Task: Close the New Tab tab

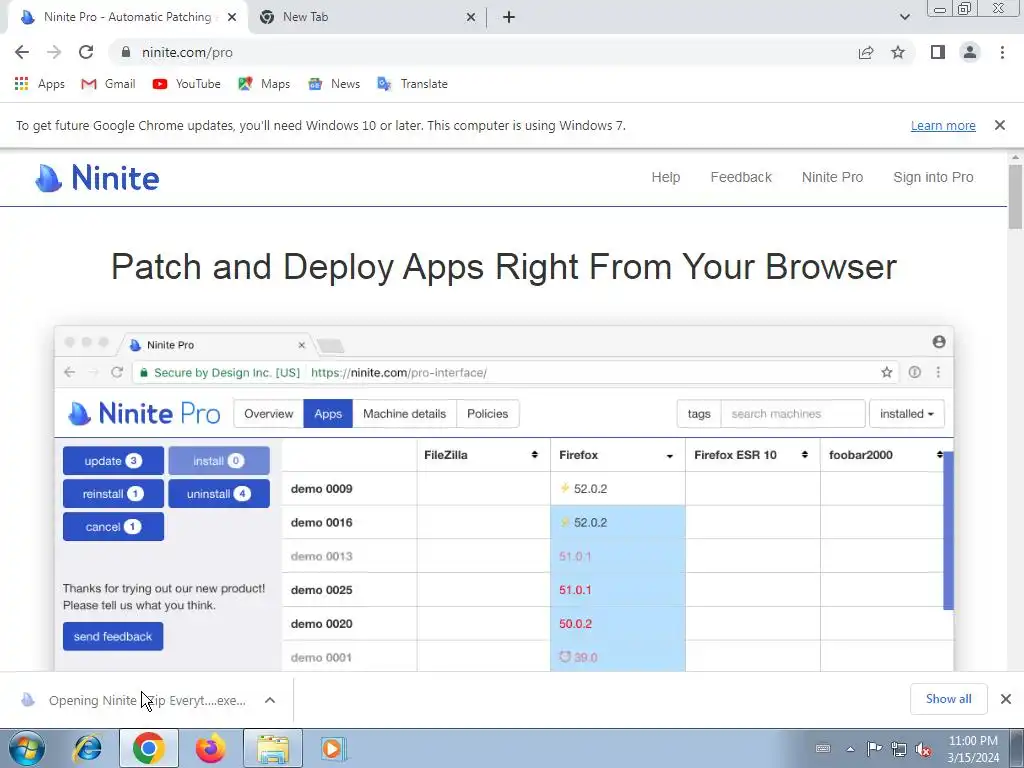Action: point(470,18)
